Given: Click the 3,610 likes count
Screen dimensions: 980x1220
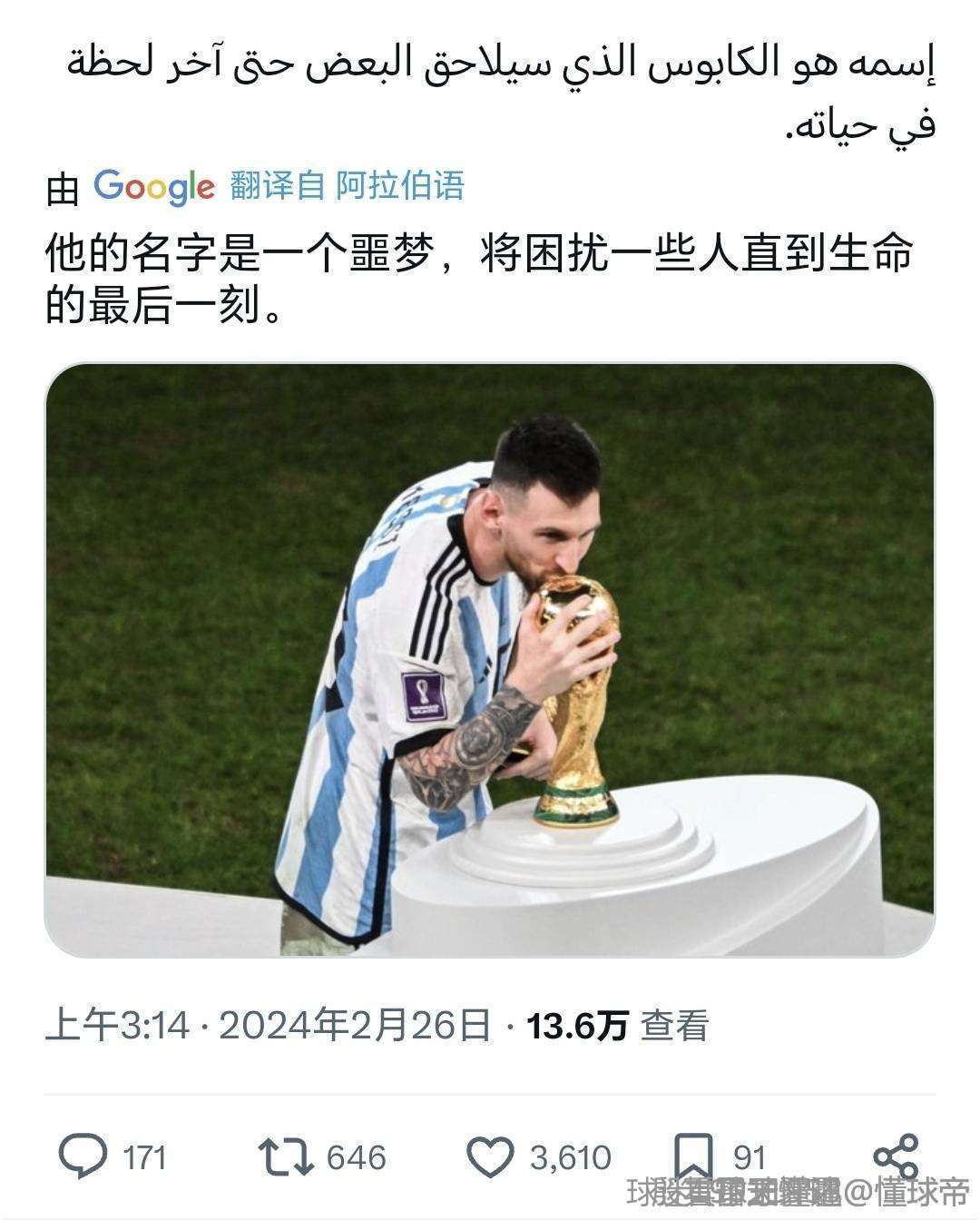Looking at the screenshot, I should coord(571,1158).
